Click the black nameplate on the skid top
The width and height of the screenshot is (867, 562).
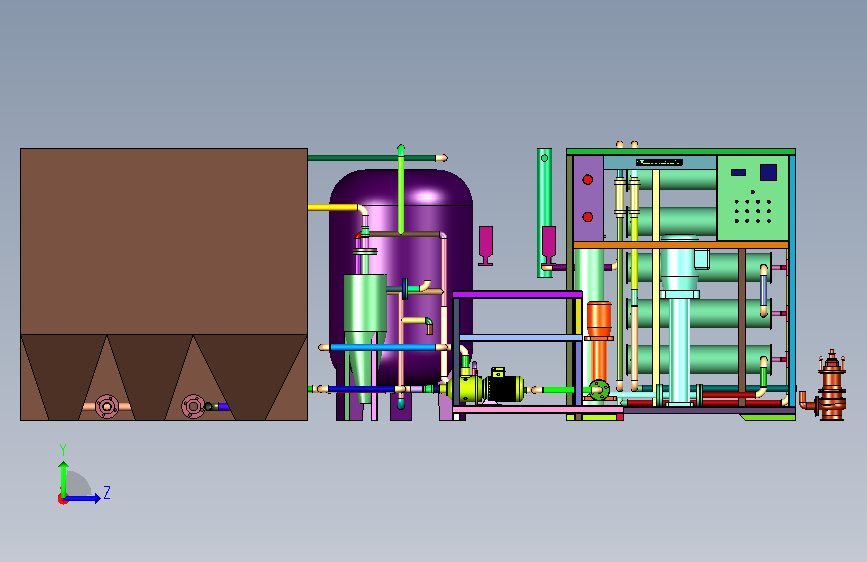click(x=659, y=163)
